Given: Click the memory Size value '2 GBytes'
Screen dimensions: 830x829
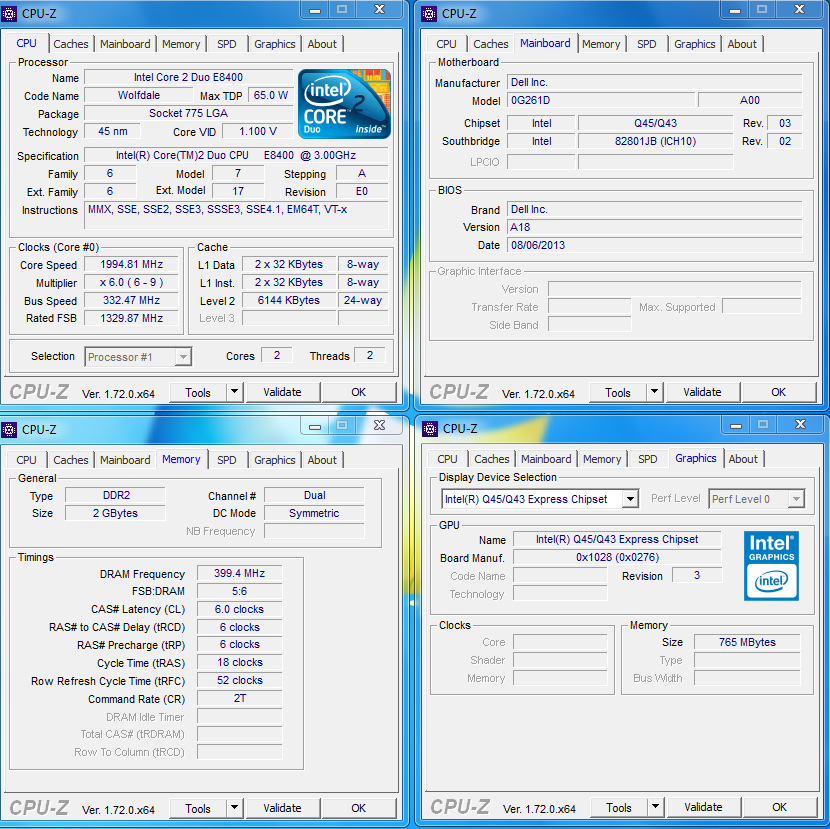Looking at the screenshot, I should (x=115, y=513).
